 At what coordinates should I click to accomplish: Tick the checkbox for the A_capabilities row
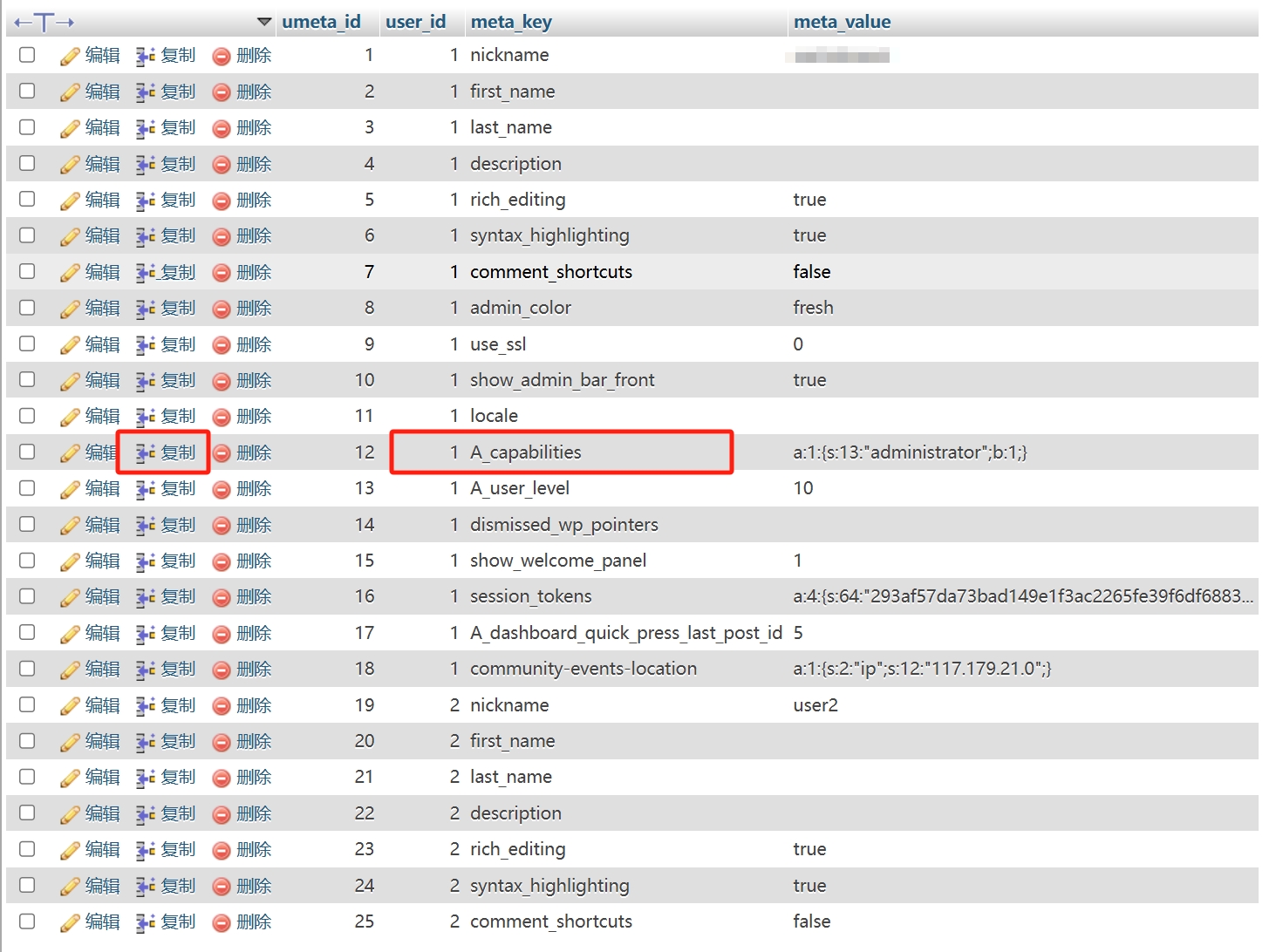[27, 452]
